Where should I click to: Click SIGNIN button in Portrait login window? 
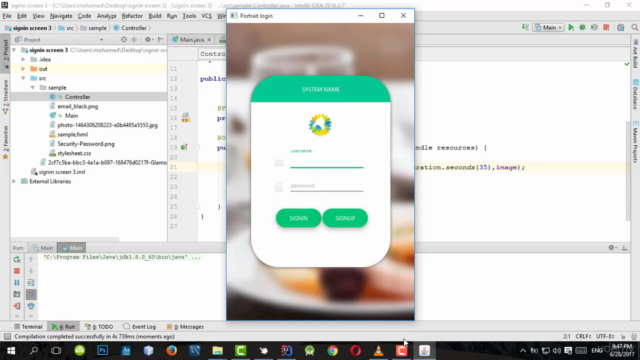tap(298, 218)
